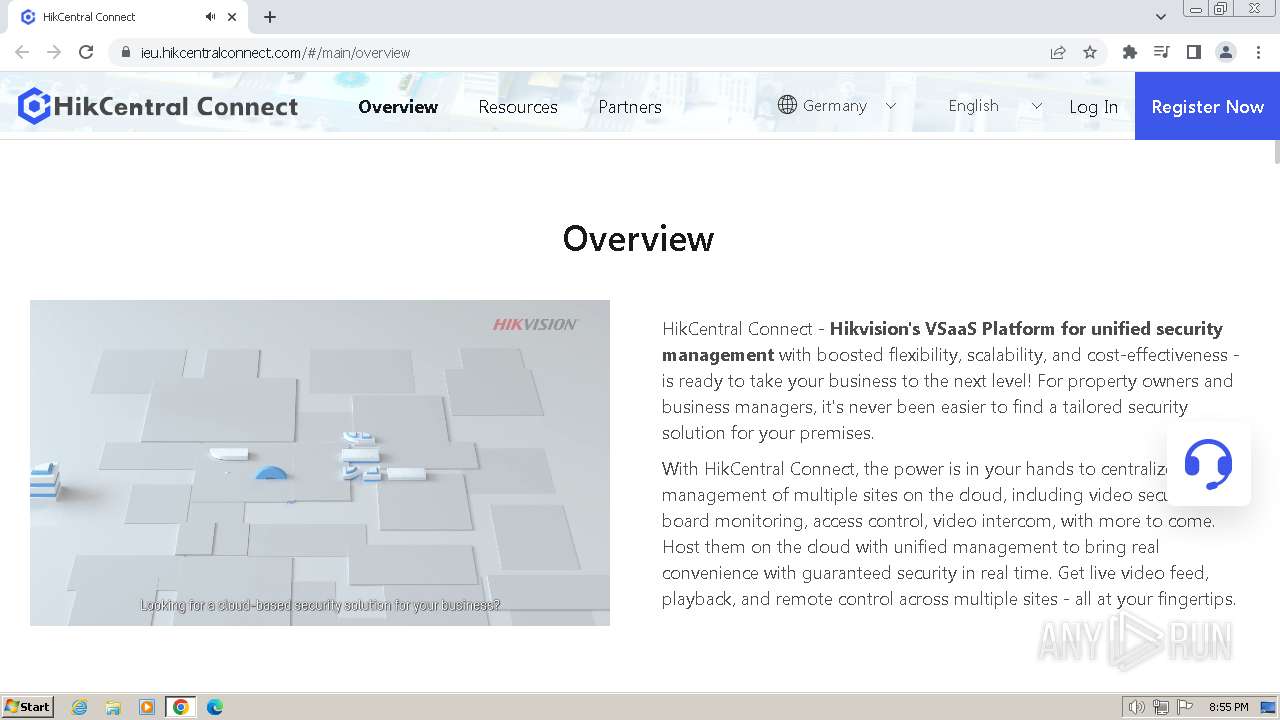Image resolution: width=1280 pixels, height=720 pixels.
Task: Switch to Chrome in taskbar
Action: click(x=180, y=707)
